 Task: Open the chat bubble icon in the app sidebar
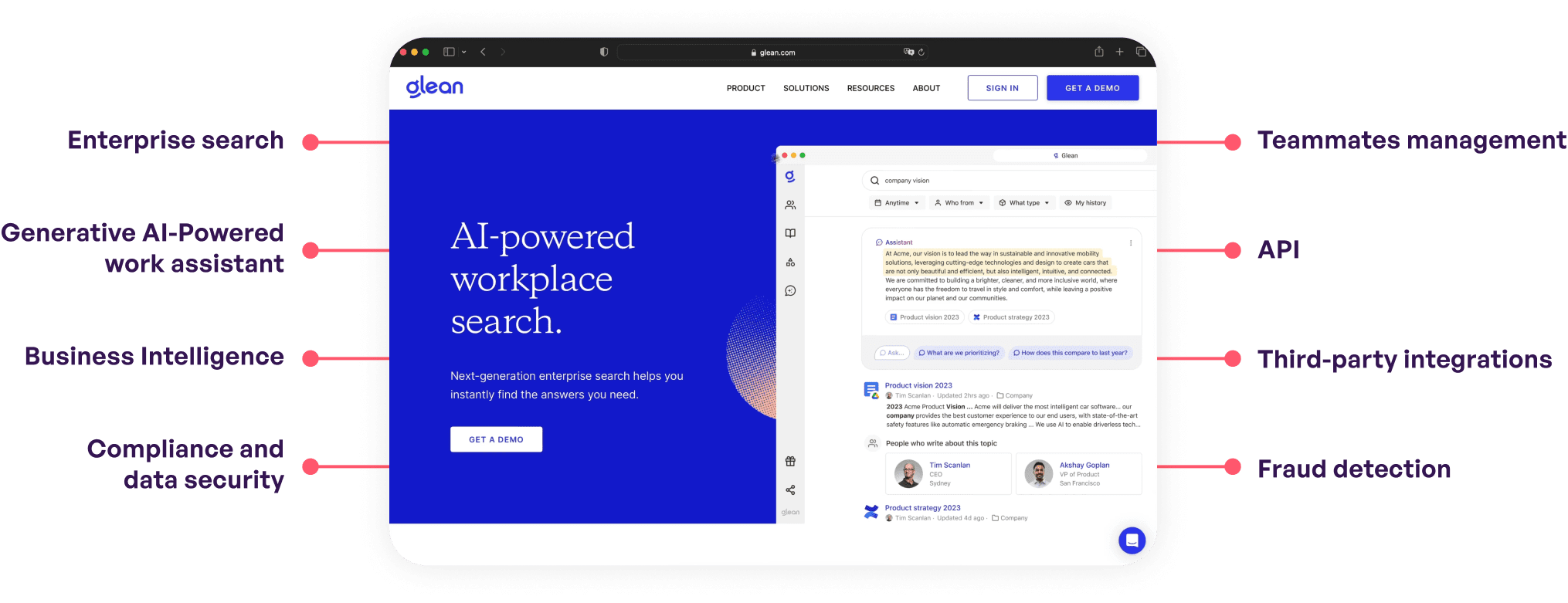790,291
